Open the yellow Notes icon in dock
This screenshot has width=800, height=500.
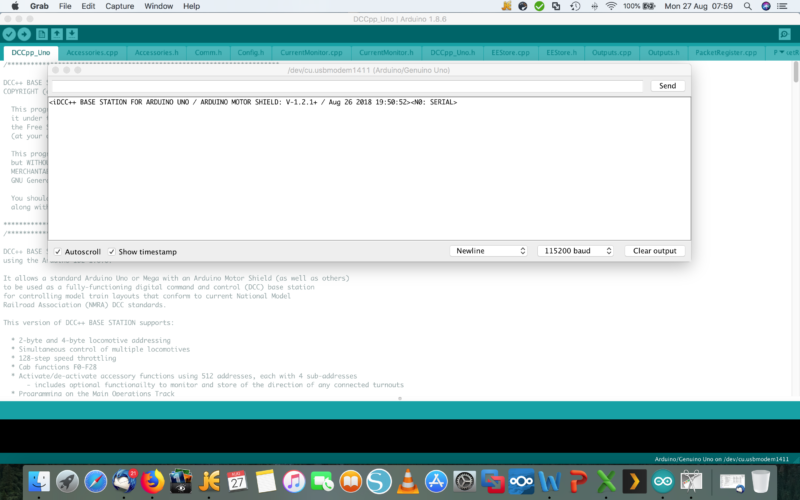(x=266, y=481)
